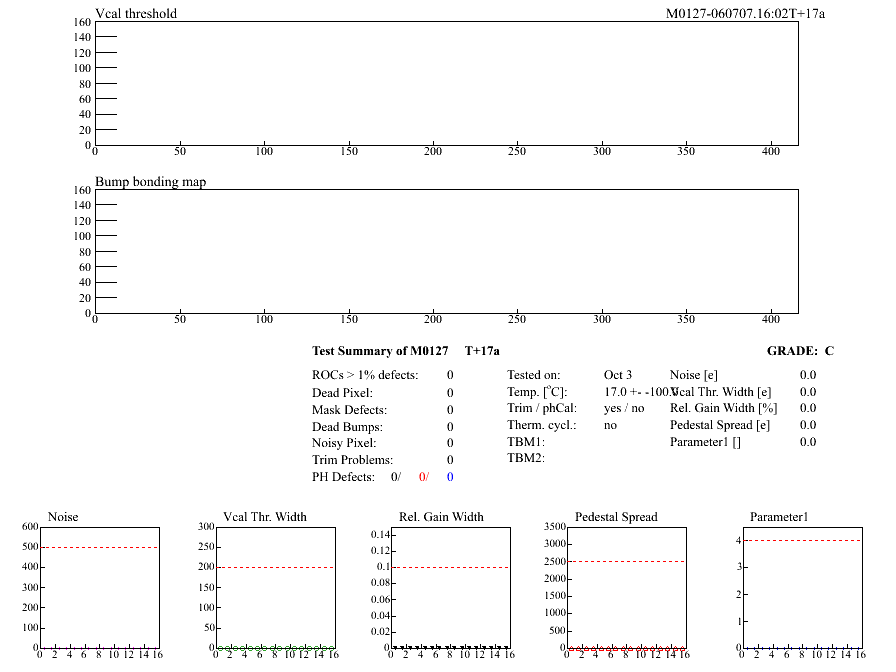Click the Bump bonding map title
Viewport: 896px width, 672px height.
coord(150,182)
